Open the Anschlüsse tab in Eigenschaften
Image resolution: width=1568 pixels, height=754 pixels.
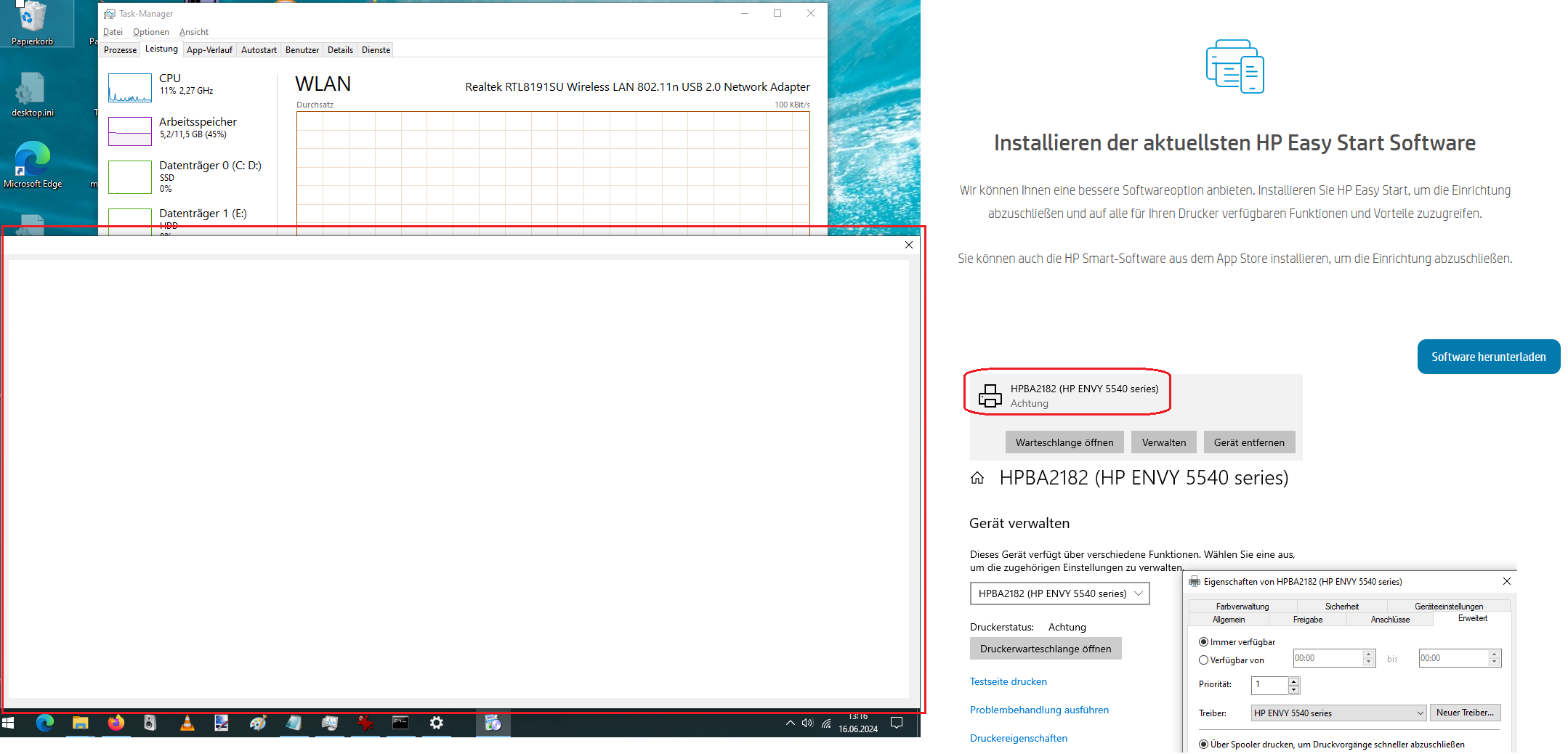(1390, 620)
